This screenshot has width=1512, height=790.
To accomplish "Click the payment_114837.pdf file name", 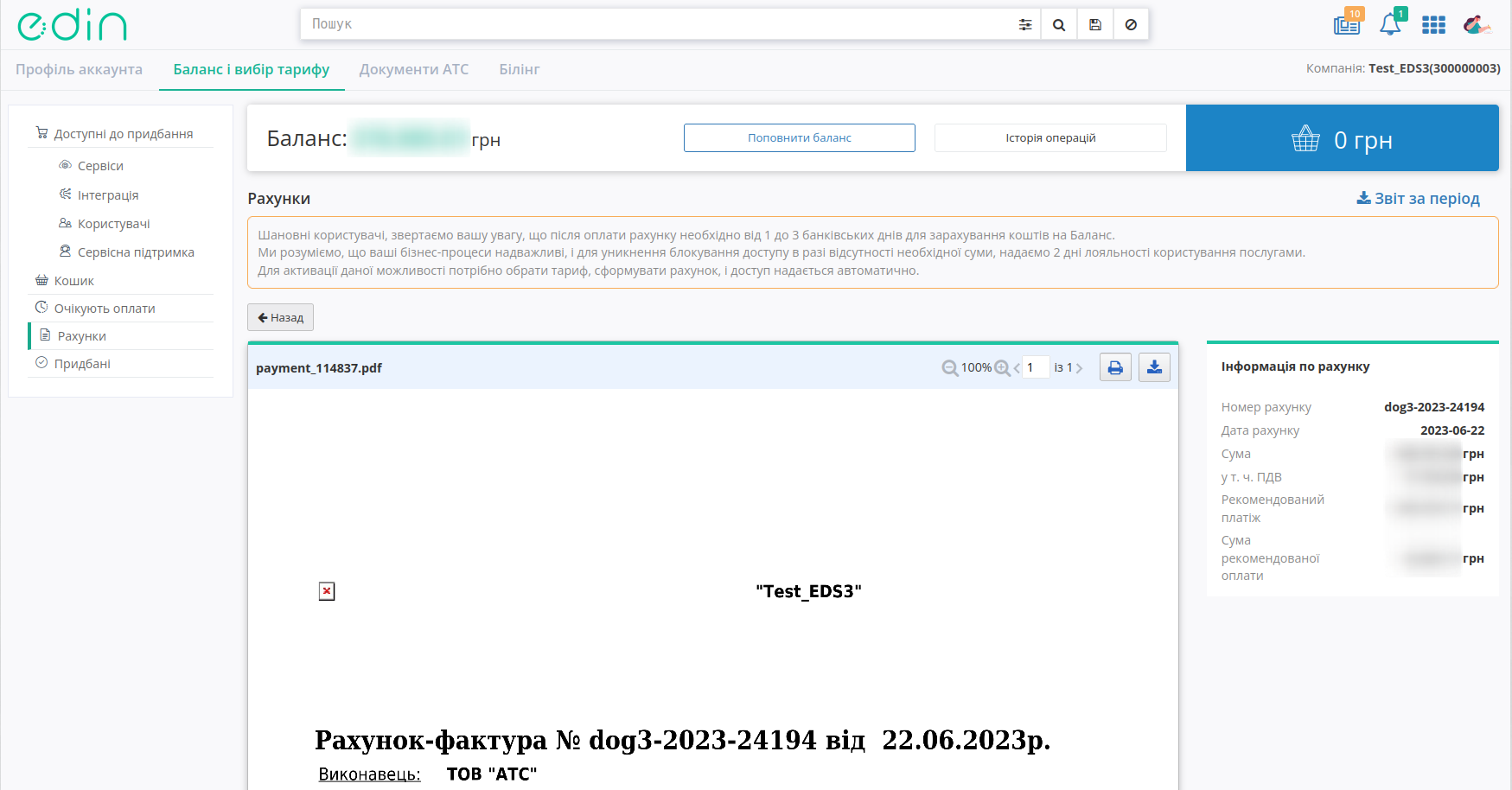I will pyautogui.click(x=319, y=368).
